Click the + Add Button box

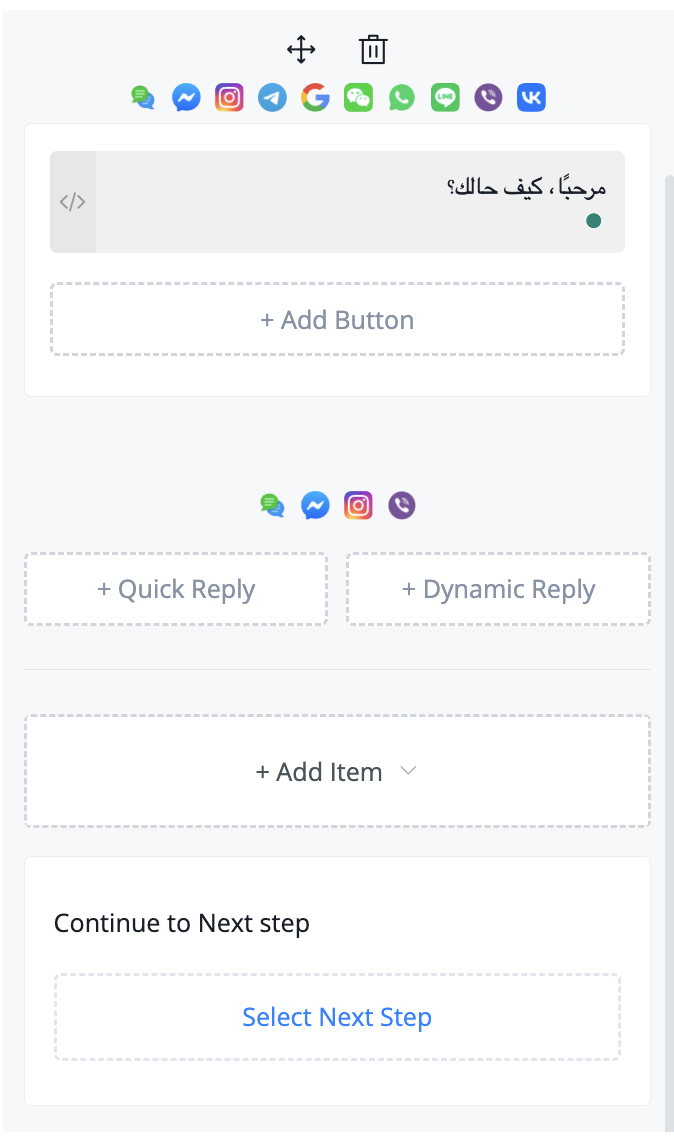pyautogui.click(x=337, y=320)
